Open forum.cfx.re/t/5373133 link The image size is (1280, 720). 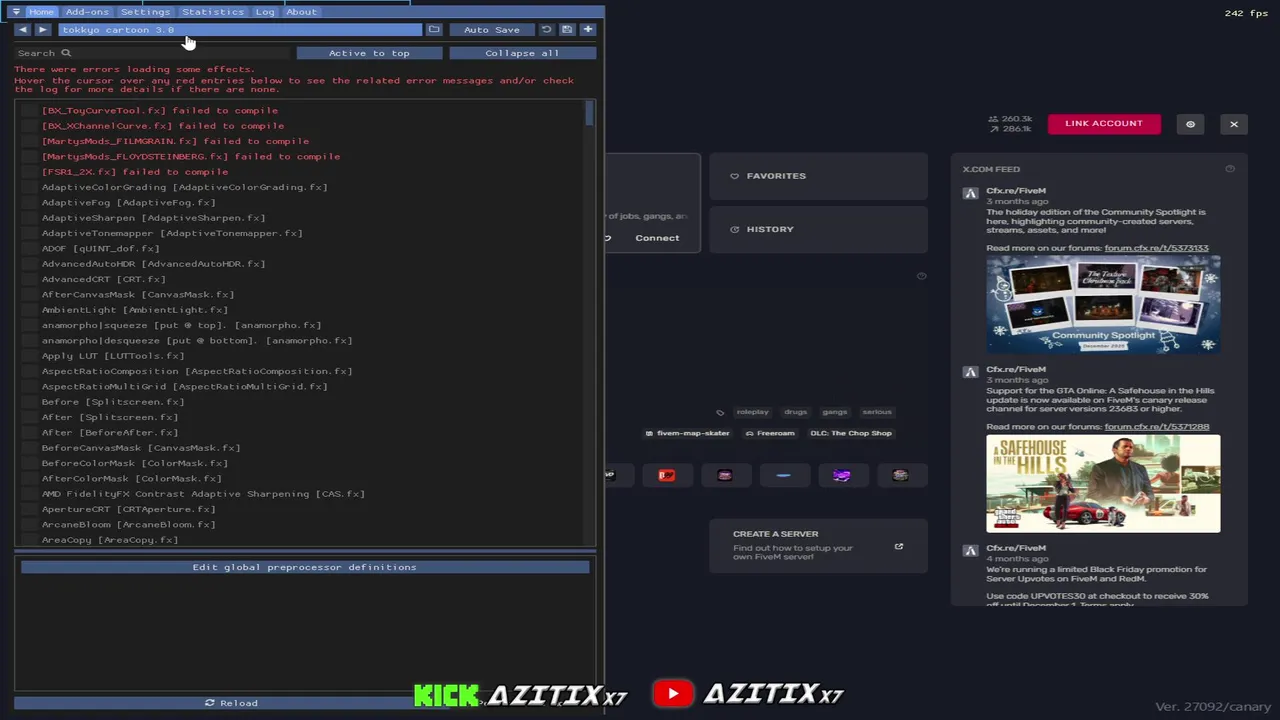(x=1156, y=248)
